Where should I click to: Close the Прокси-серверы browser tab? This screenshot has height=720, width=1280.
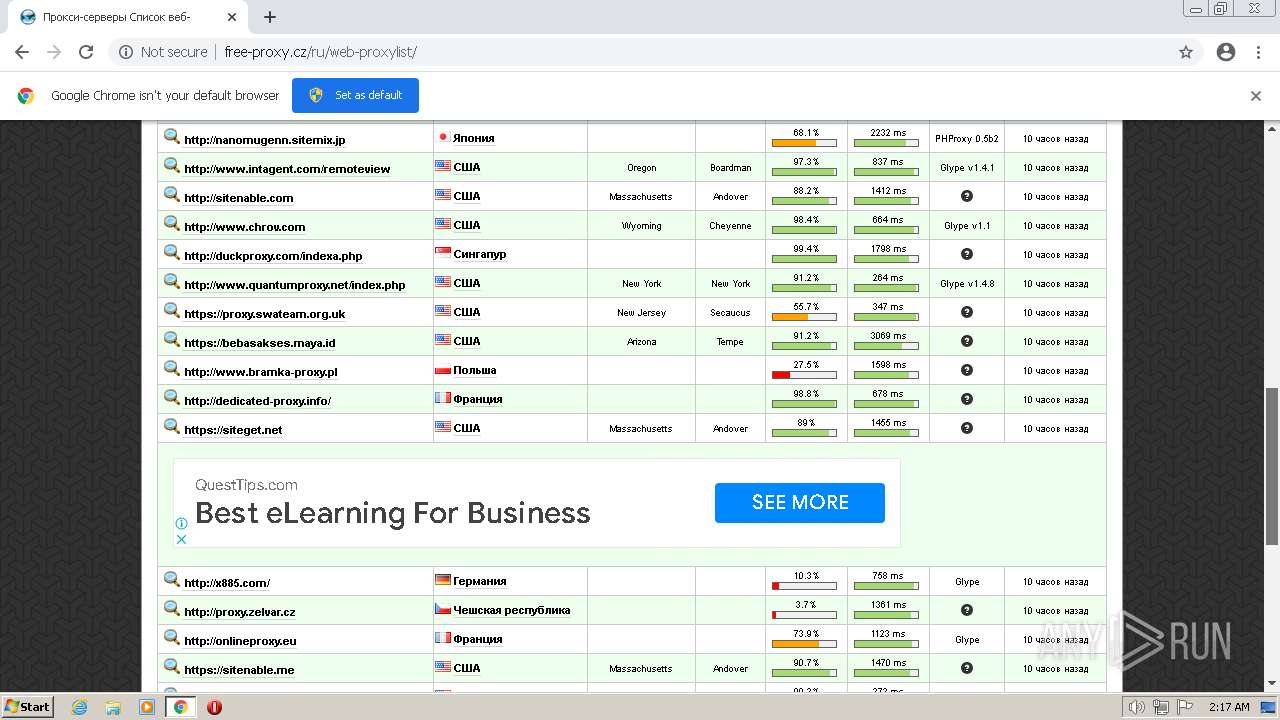[x=232, y=17]
